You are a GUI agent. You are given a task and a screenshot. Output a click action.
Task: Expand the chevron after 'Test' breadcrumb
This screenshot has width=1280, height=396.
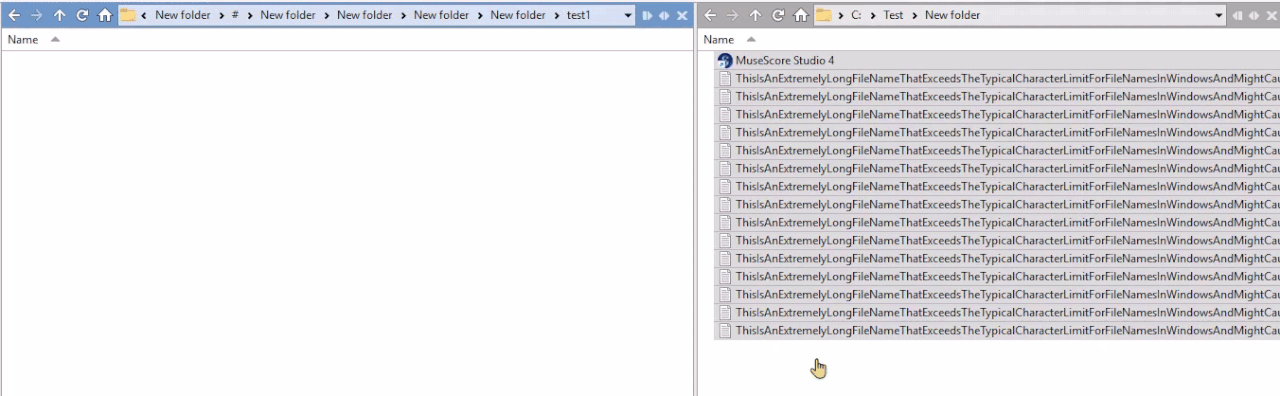pyautogui.click(x=915, y=15)
